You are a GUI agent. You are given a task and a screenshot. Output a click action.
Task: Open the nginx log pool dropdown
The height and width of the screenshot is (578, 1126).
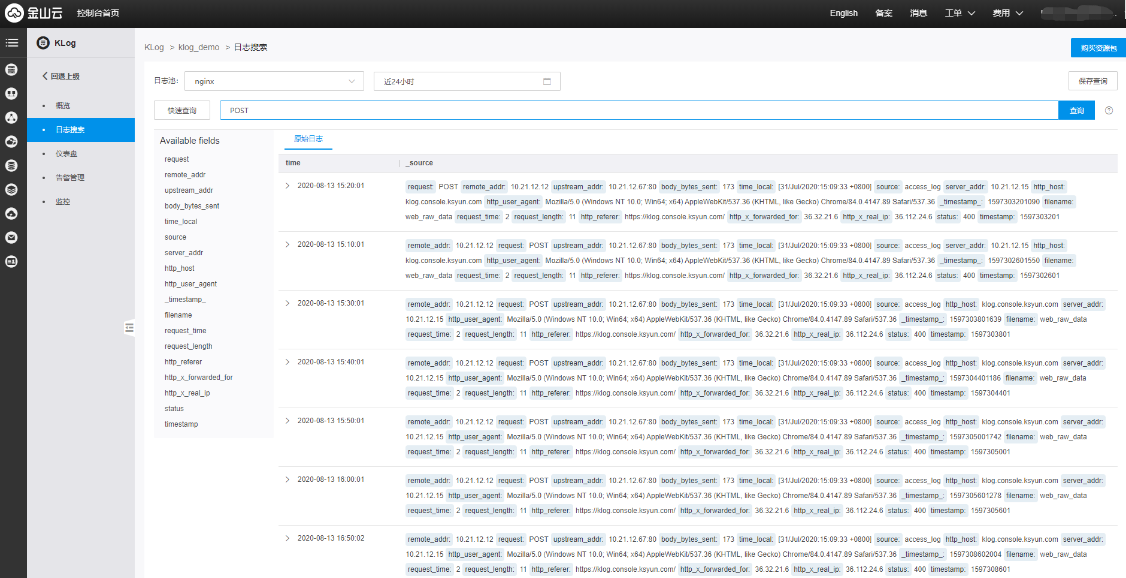coord(273,81)
